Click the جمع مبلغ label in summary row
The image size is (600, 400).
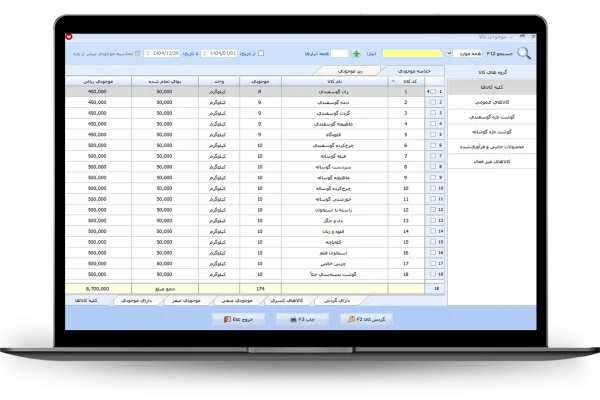point(165,289)
